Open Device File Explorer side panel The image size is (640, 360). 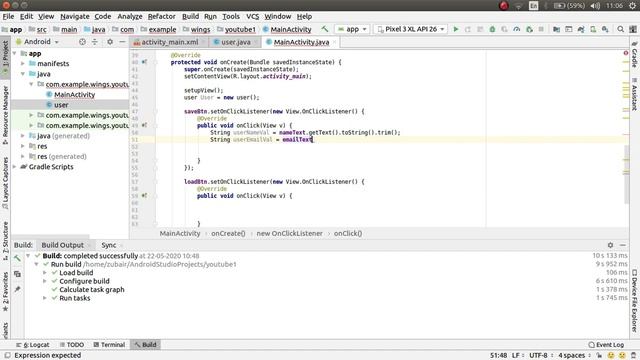pyautogui.click(x=634, y=300)
